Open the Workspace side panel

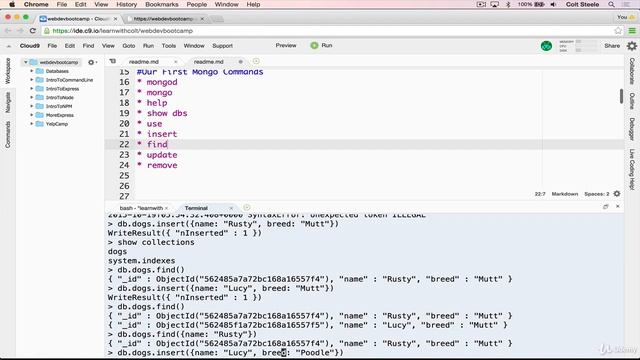point(8,71)
